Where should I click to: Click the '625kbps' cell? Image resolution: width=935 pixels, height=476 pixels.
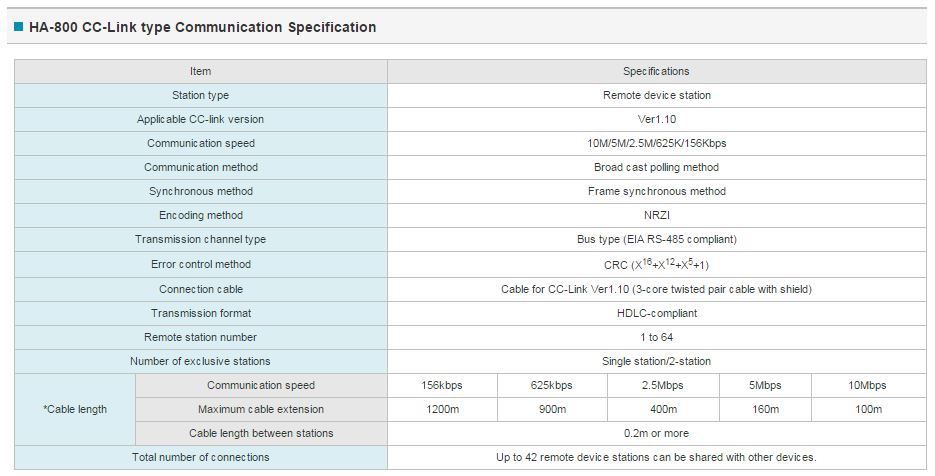tap(552, 385)
